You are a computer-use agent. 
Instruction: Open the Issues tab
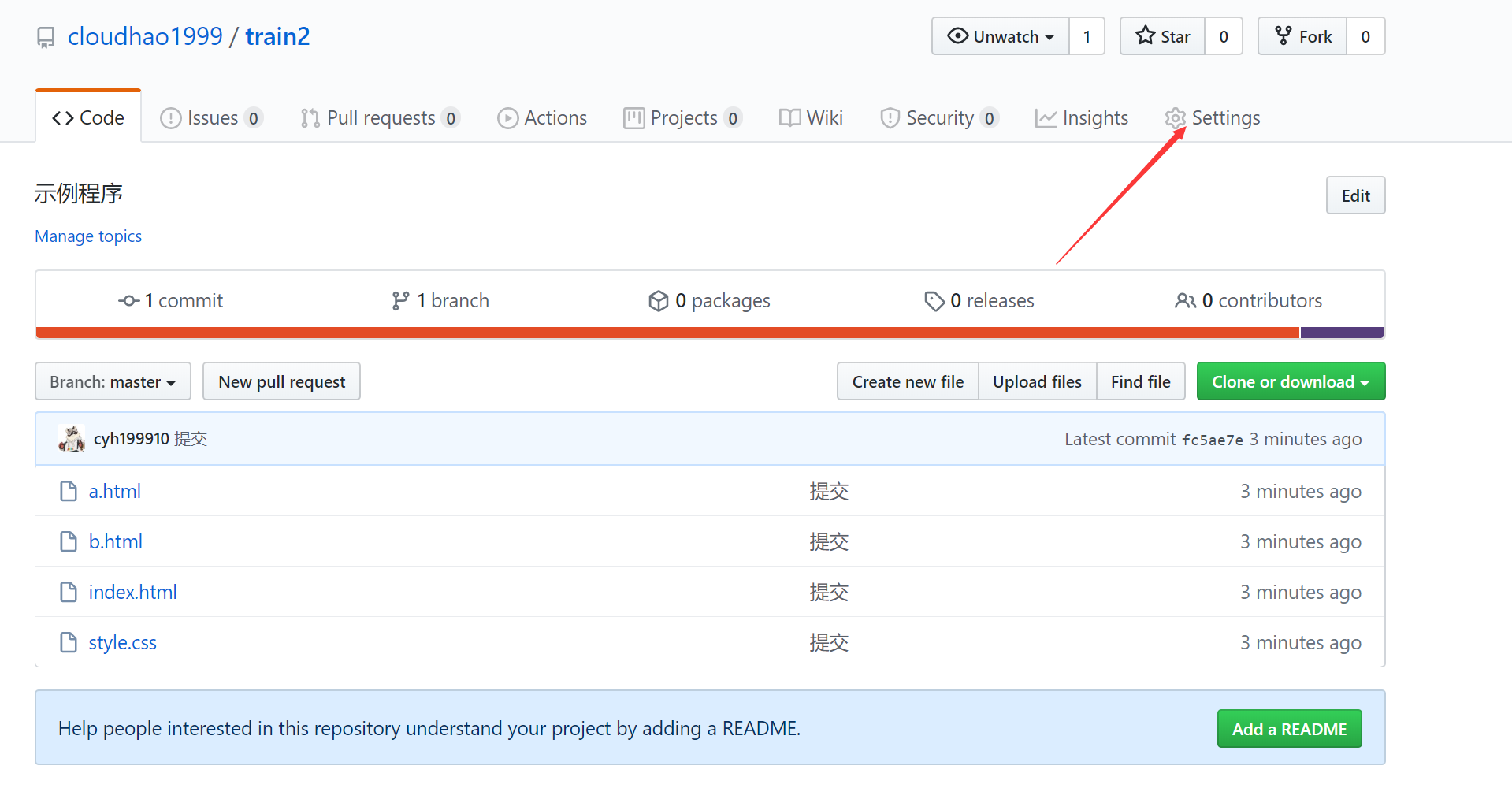tap(211, 117)
